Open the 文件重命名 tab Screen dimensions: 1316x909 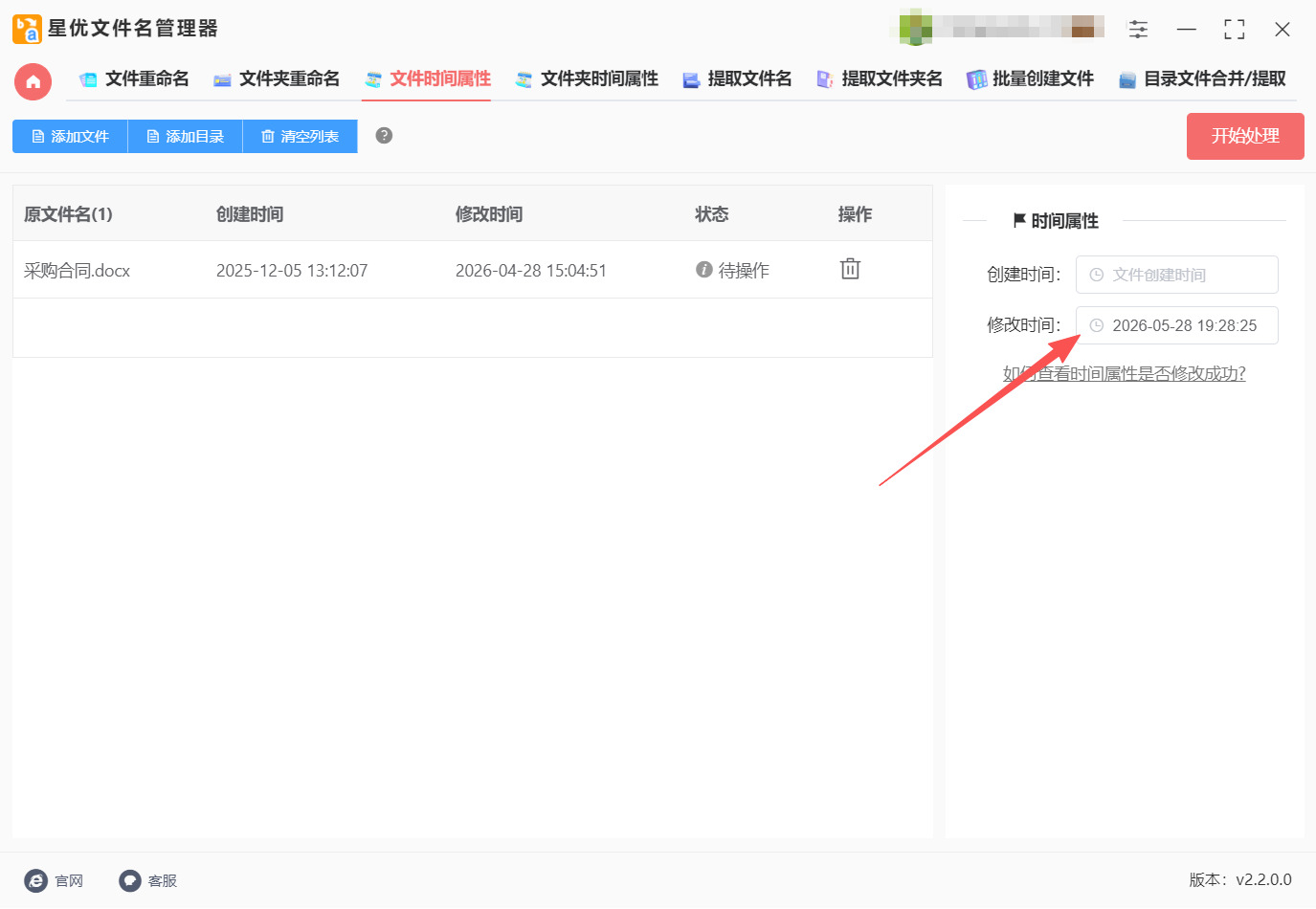pyautogui.click(x=134, y=79)
